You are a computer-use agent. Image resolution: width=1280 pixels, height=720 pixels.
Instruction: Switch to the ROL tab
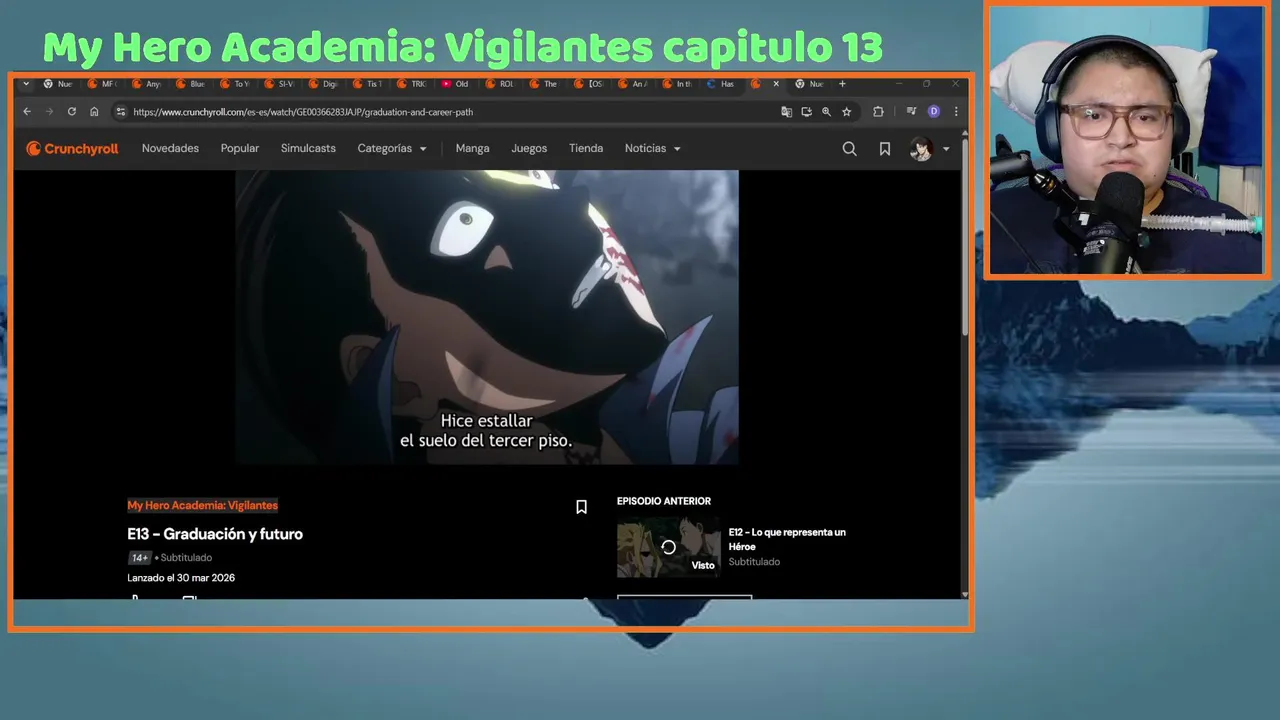click(x=499, y=84)
